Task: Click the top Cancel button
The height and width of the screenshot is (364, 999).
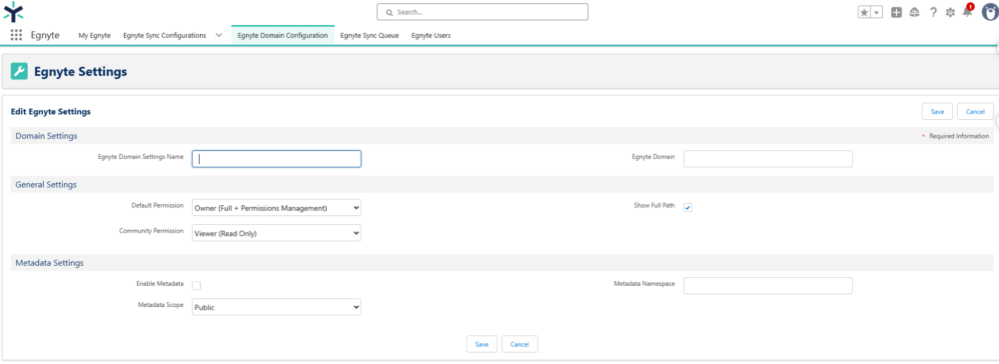Action: 975,111
